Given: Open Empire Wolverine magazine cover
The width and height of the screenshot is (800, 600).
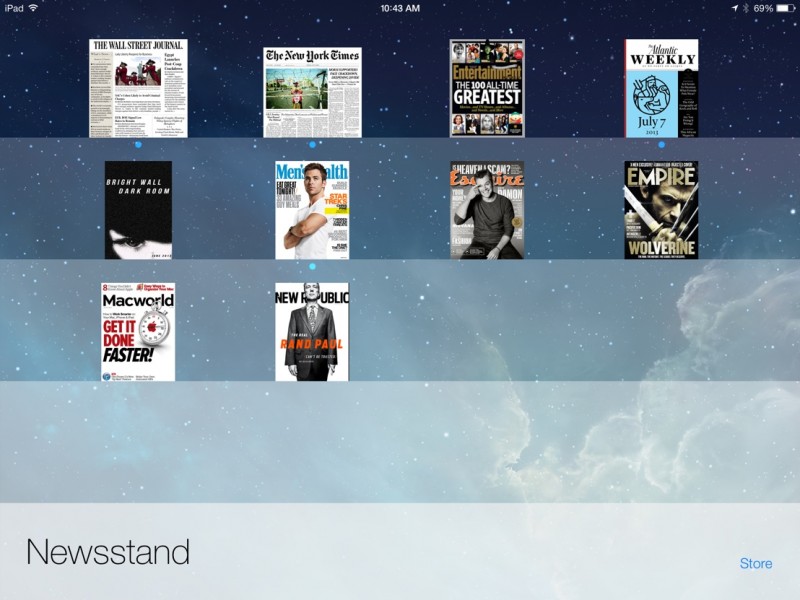Looking at the screenshot, I should click(661, 210).
